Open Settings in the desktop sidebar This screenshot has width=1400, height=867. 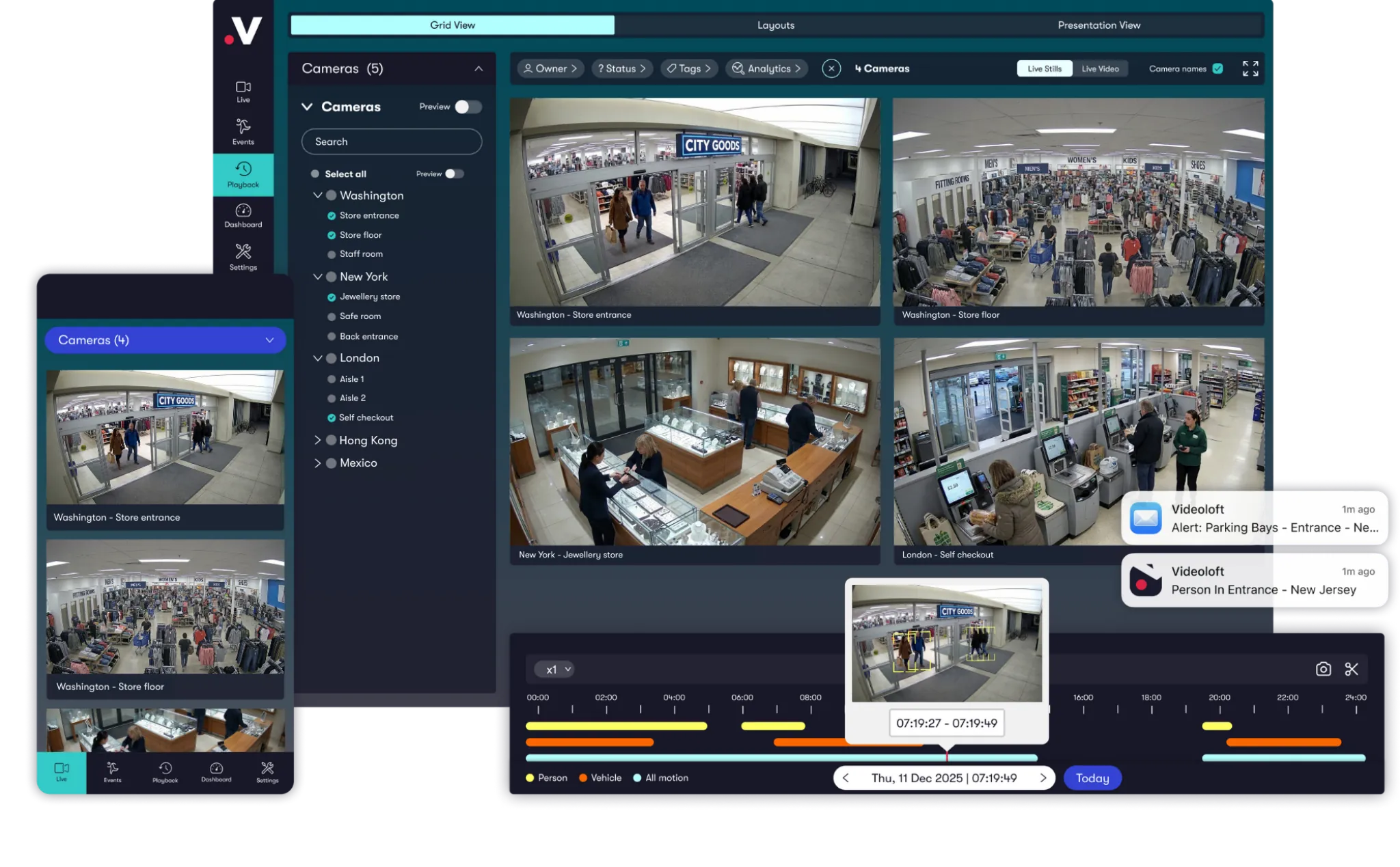coord(243,257)
